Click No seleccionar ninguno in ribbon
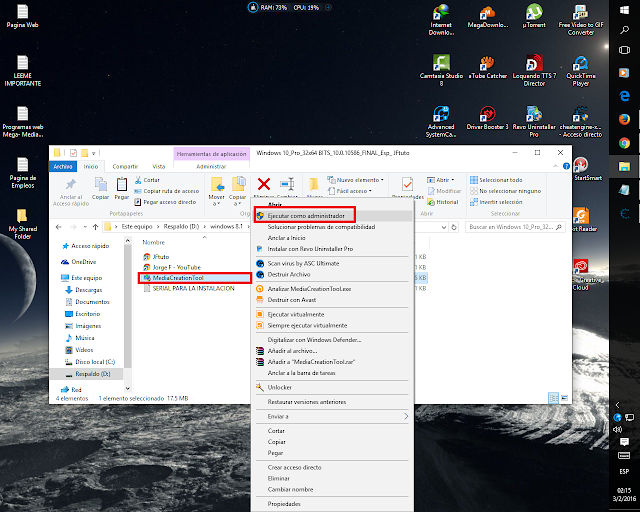This screenshot has width=640, height=512. pos(505,191)
